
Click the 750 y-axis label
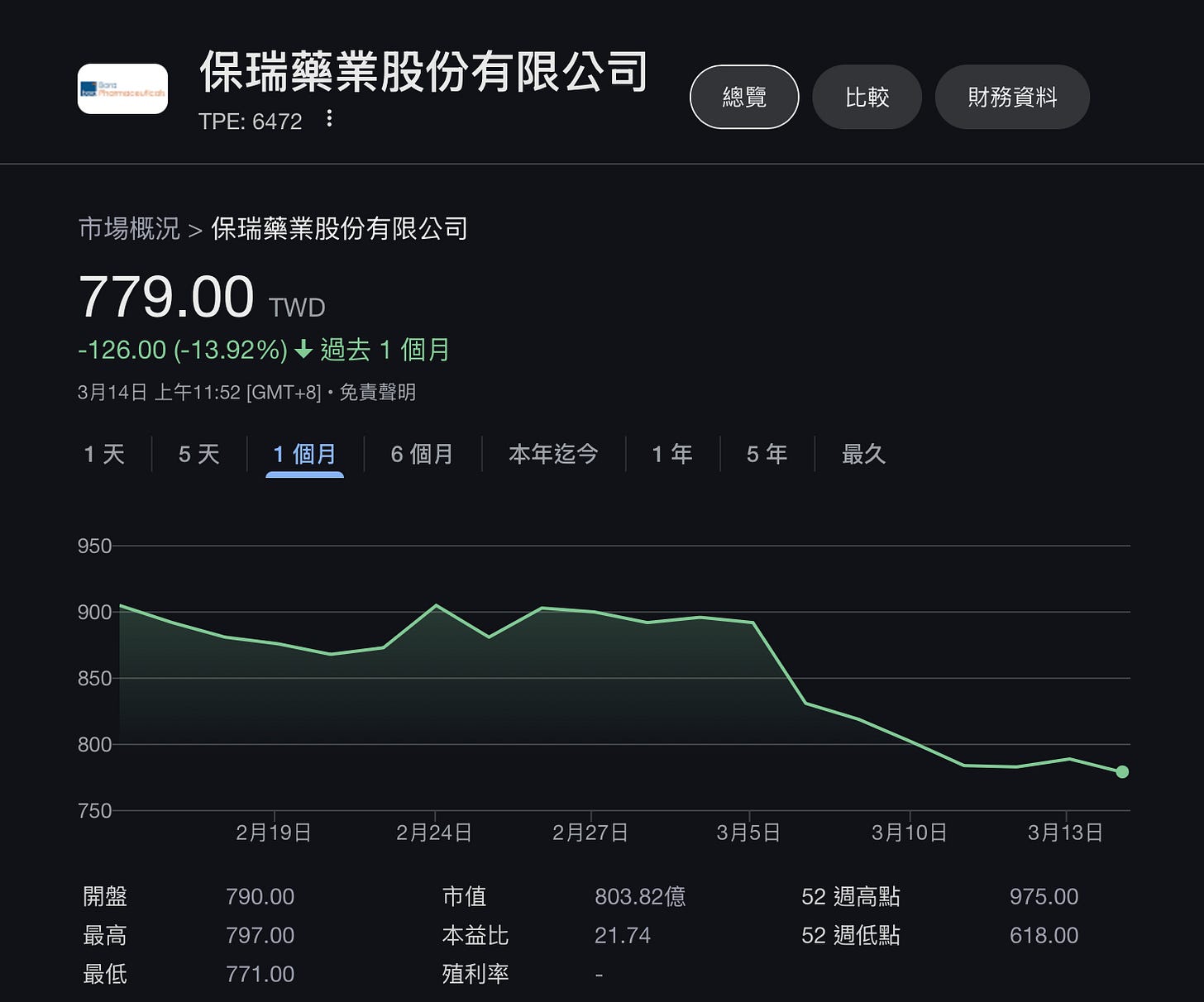click(x=94, y=811)
